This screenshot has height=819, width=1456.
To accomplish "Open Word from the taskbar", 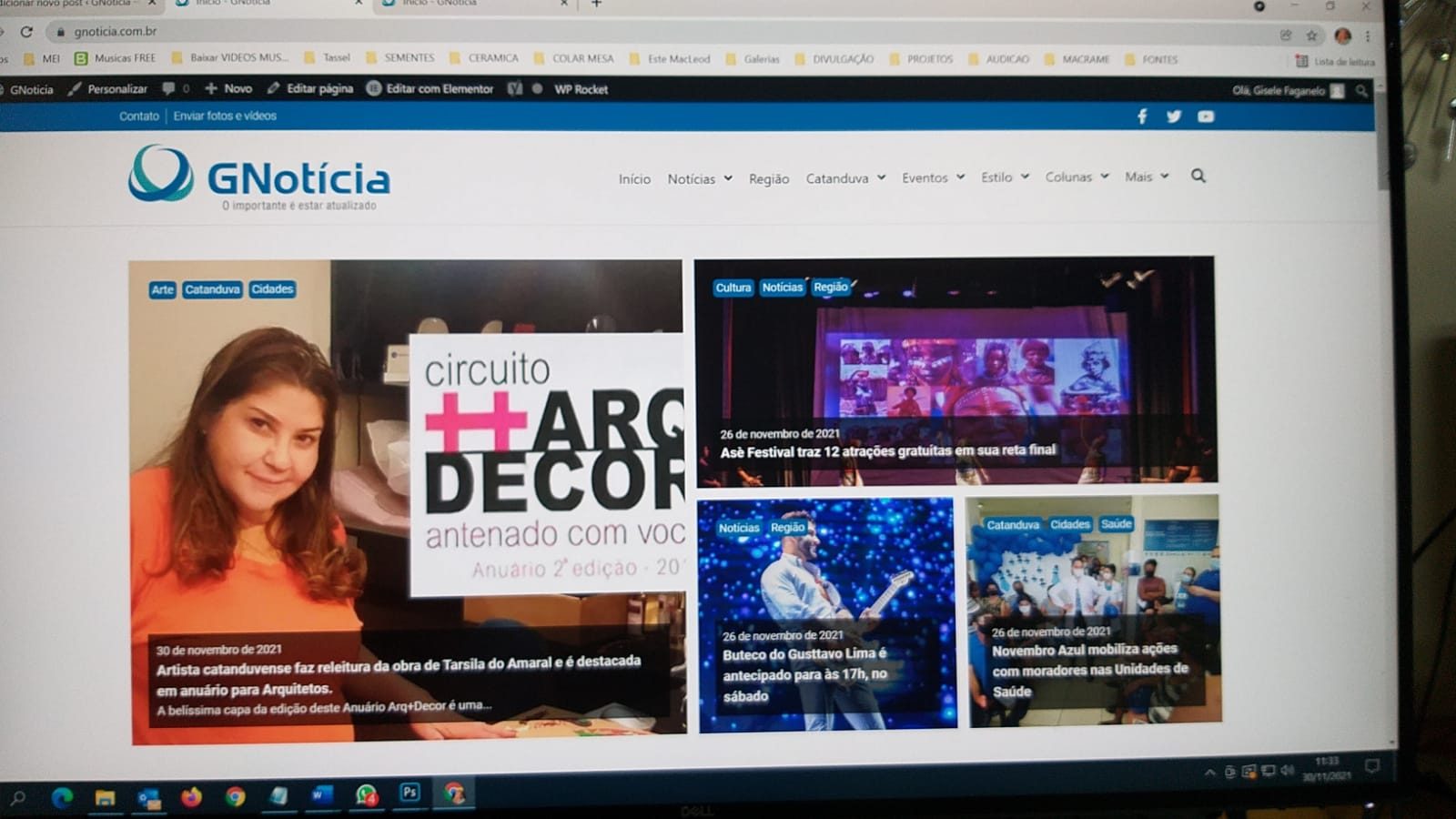I will 321,795.
